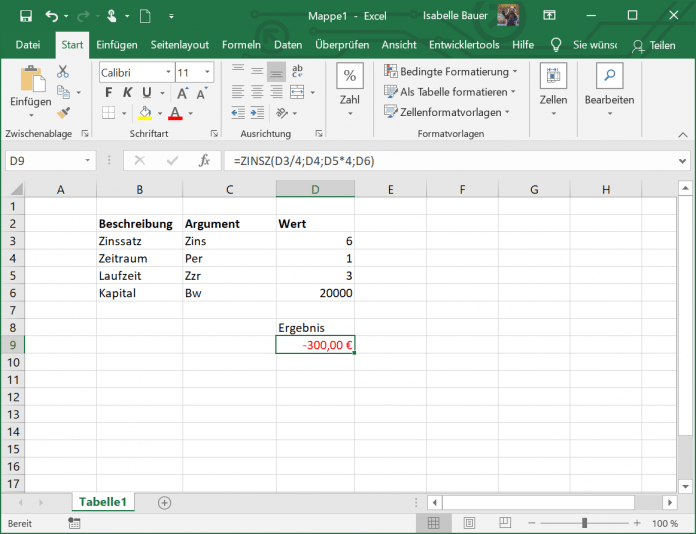
Task: Center cell text horizontally
Action: point(257,92)
